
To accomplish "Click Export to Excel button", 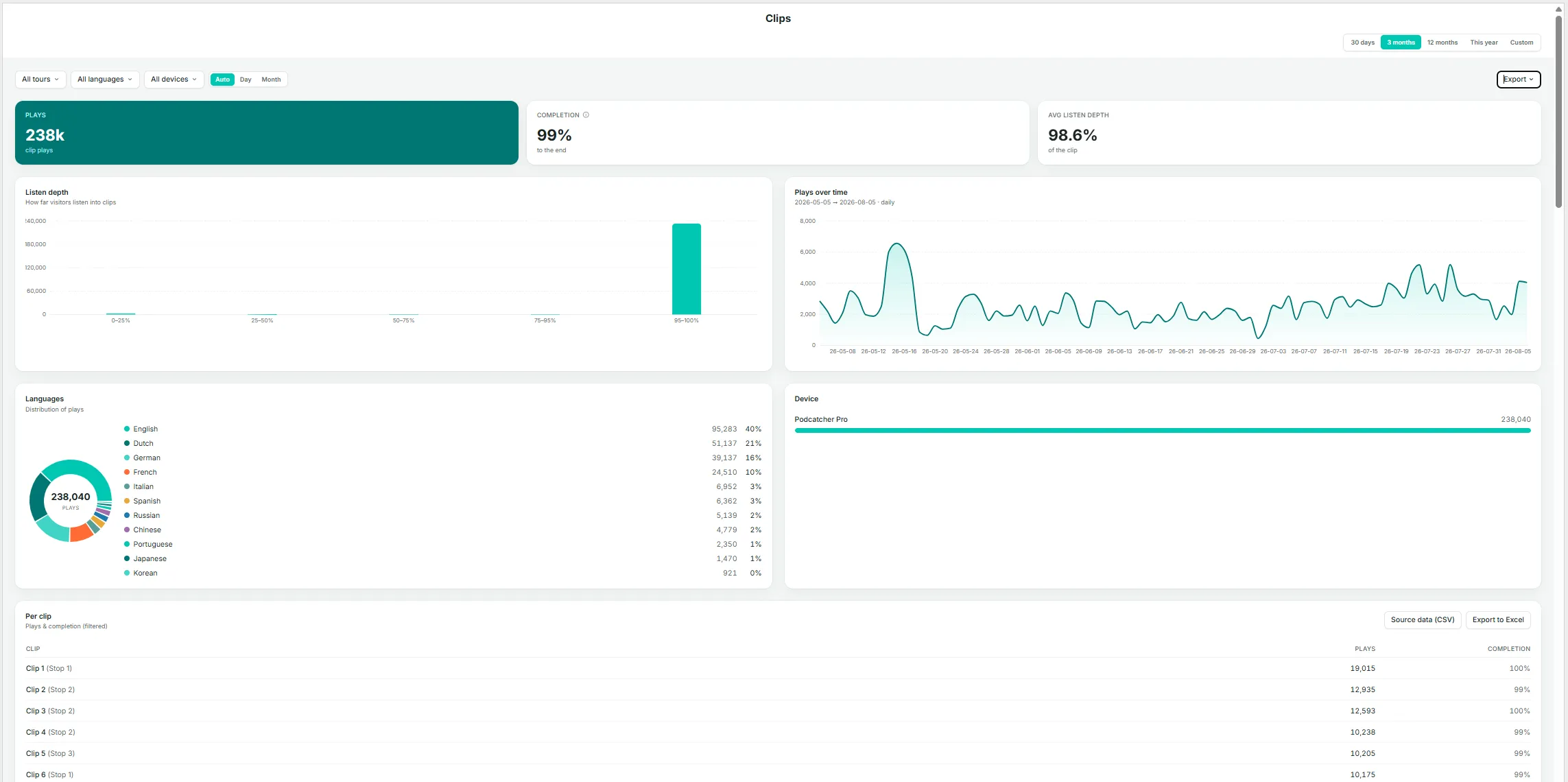I will [x=1498, y=620].
